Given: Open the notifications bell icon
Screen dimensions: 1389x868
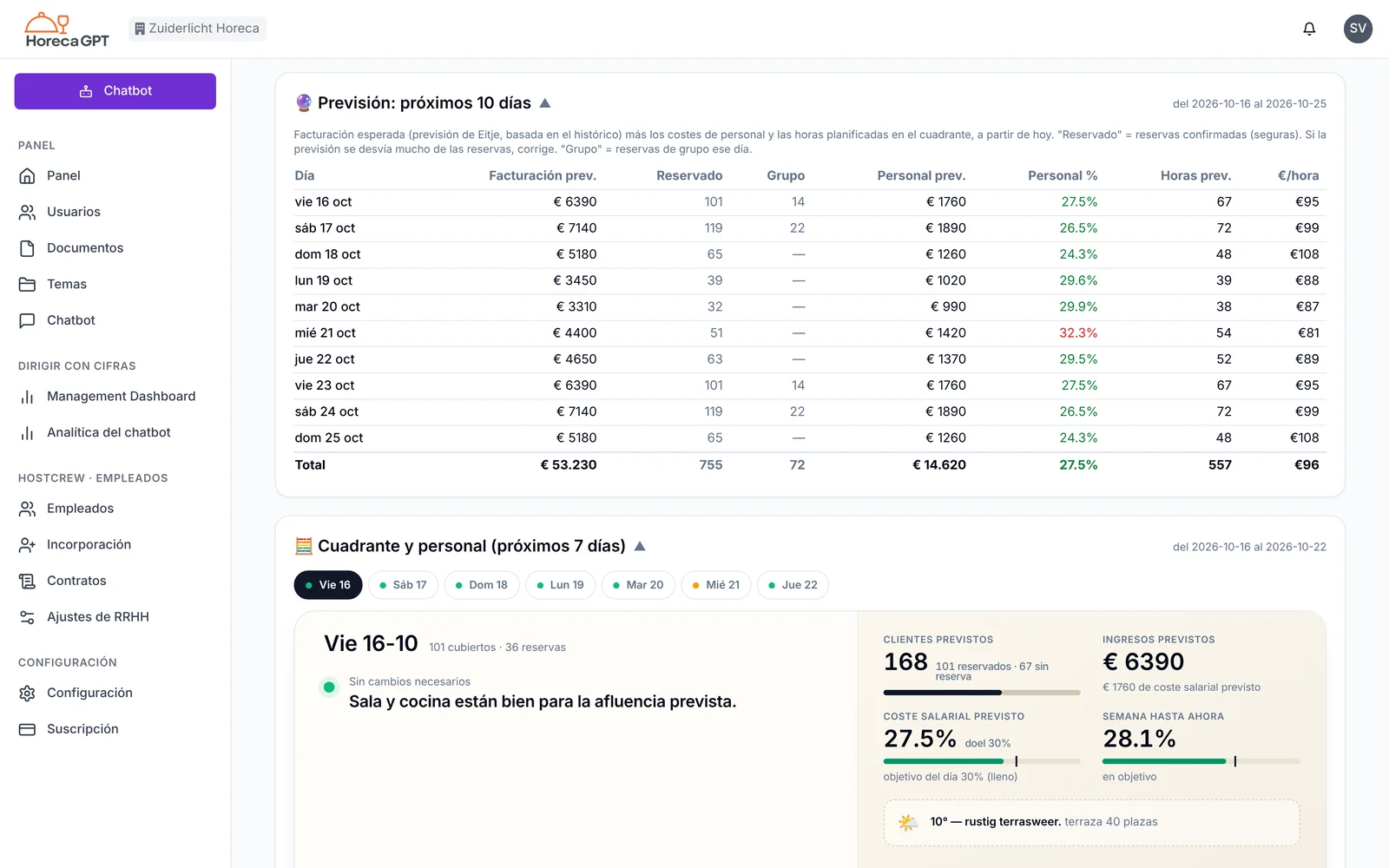Looking at the screenshot, I should click(x=1309, y=29).
